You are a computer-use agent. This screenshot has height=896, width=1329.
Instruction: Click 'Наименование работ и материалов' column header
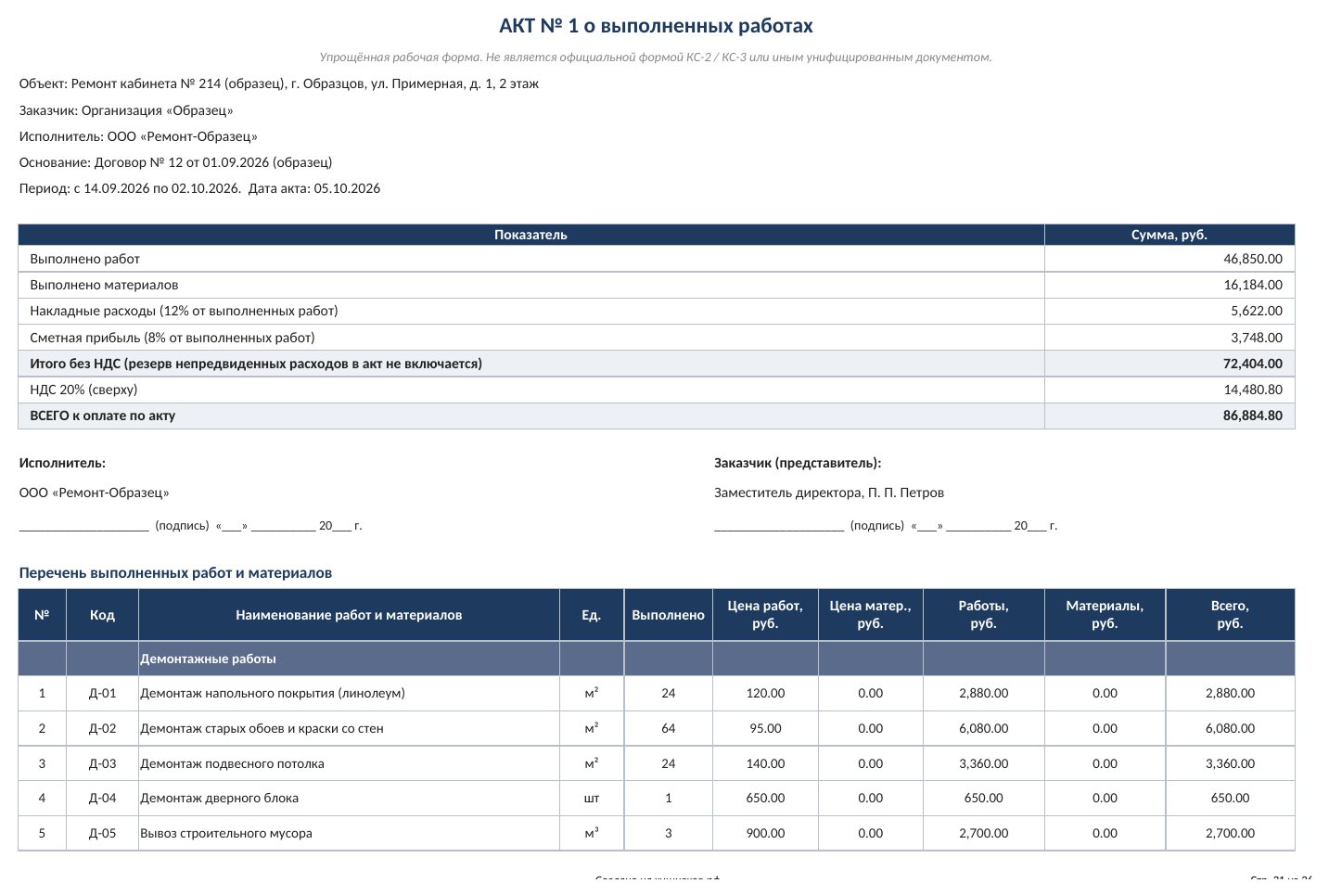point(349,615)
